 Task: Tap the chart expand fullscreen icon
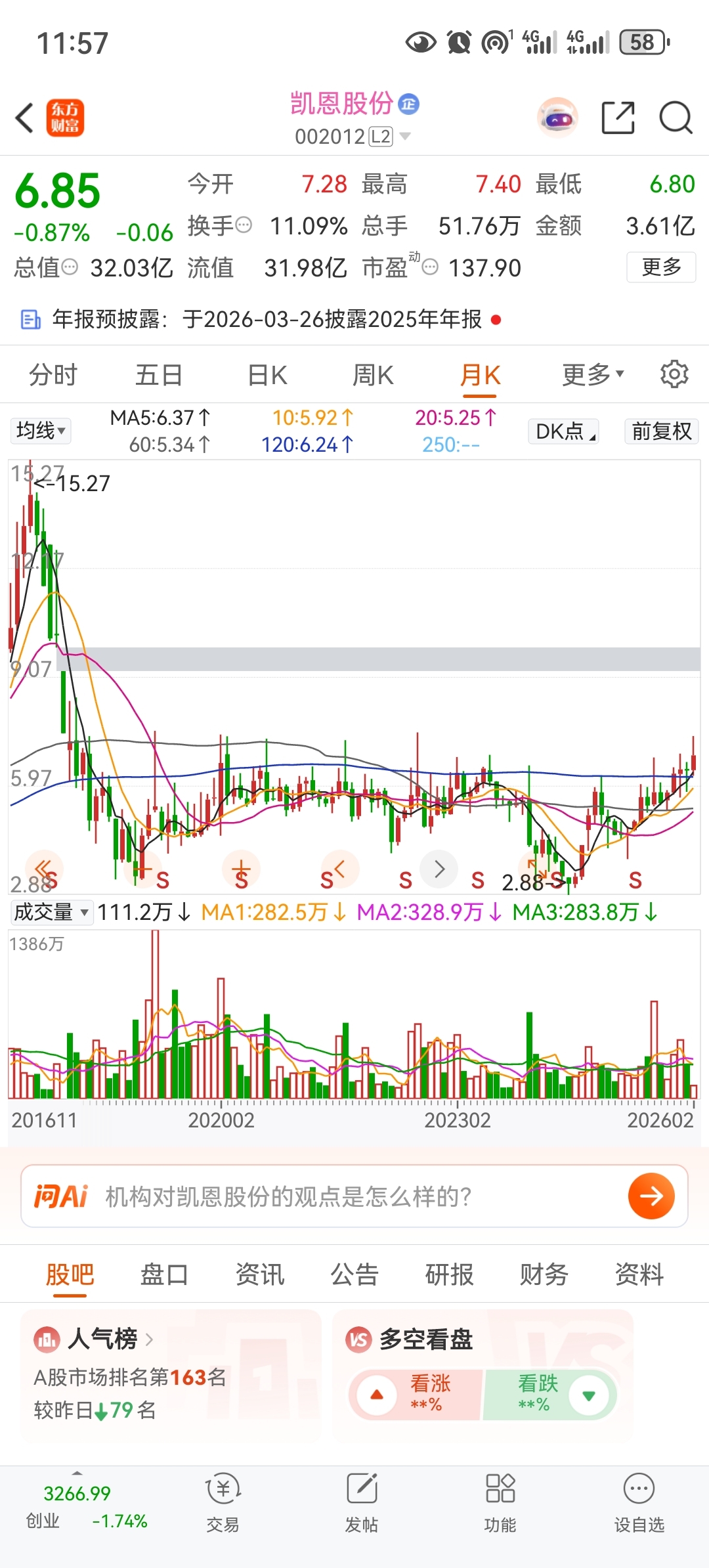click(x=538, y=869)
